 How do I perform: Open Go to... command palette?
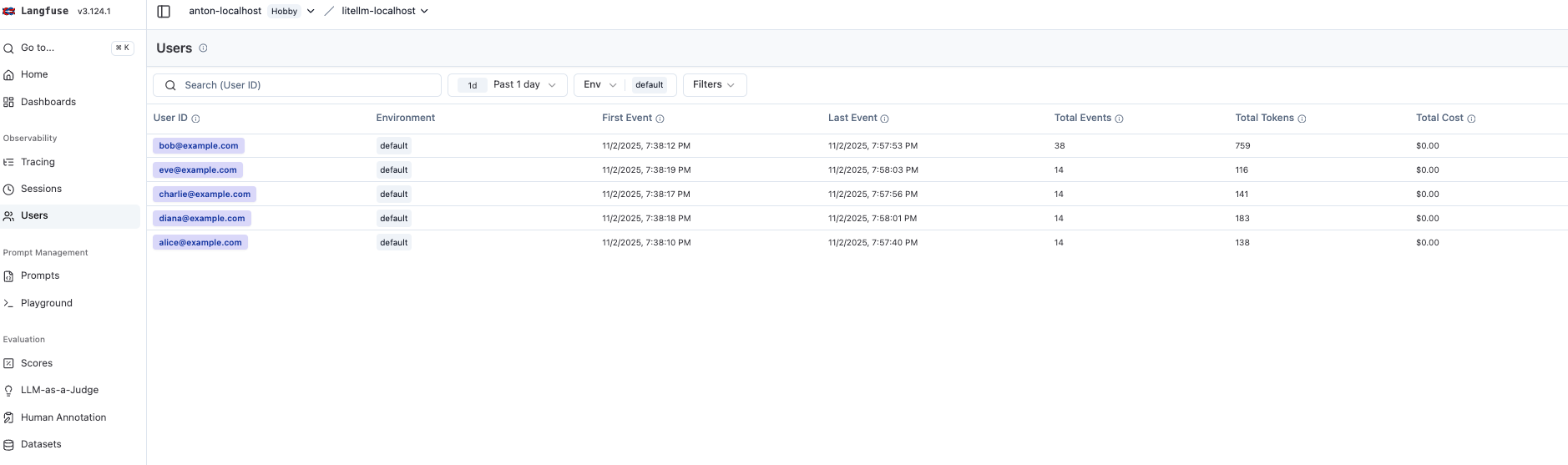tap(70, 48)
